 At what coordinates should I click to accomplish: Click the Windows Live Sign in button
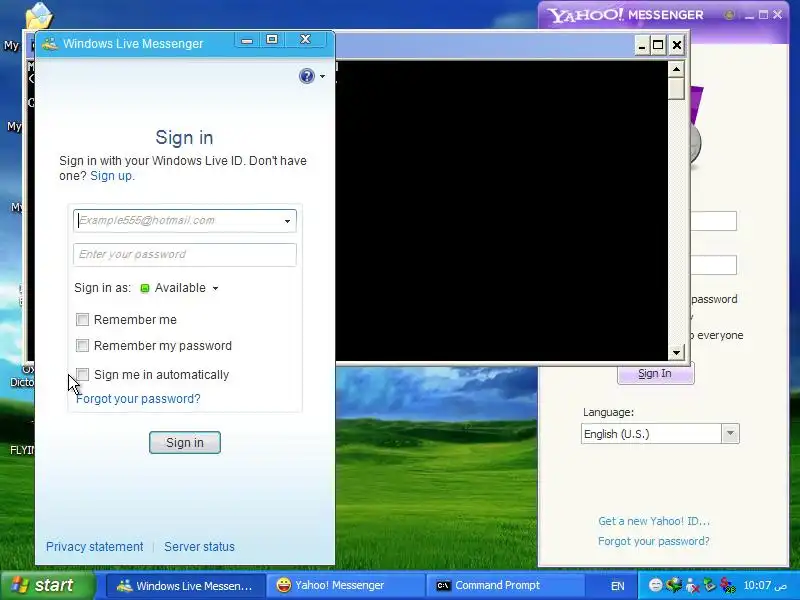coord(185,442)
